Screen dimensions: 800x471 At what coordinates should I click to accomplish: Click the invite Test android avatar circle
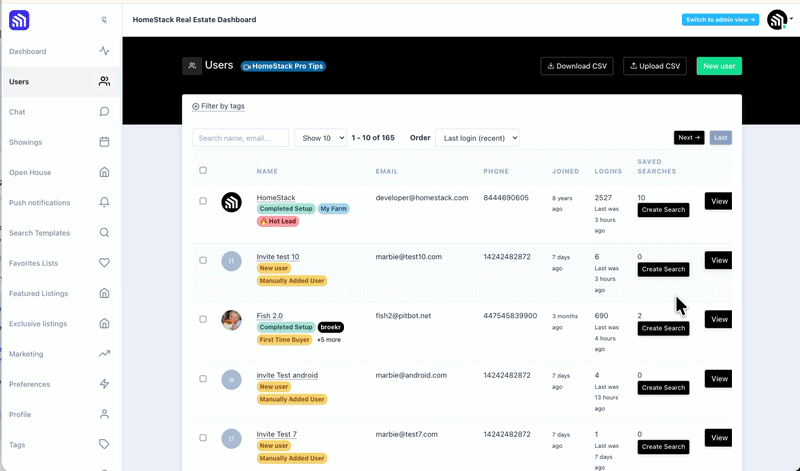(x=231, y=380)
